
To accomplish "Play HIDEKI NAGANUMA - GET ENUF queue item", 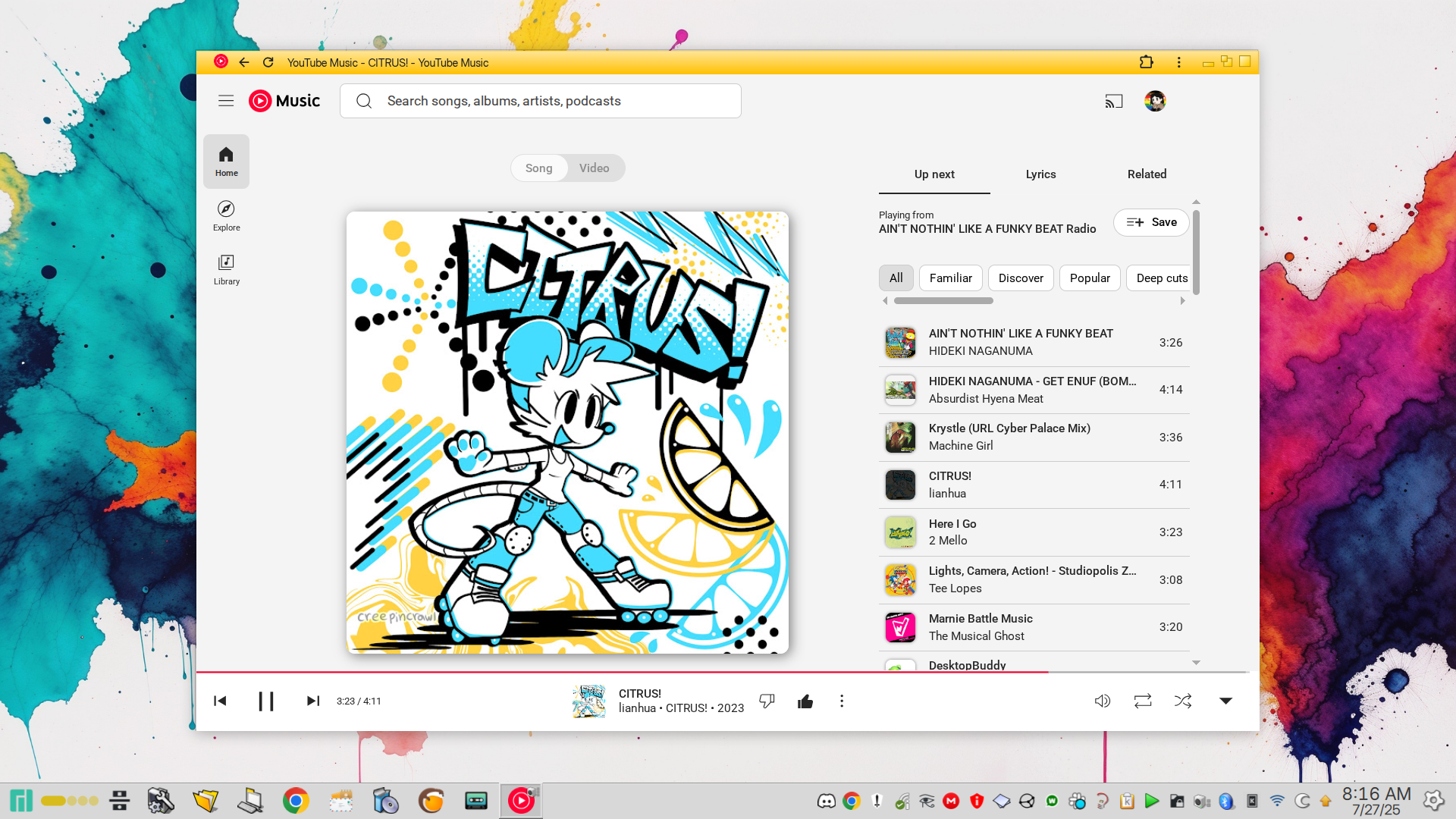I will click(1034, 390).
